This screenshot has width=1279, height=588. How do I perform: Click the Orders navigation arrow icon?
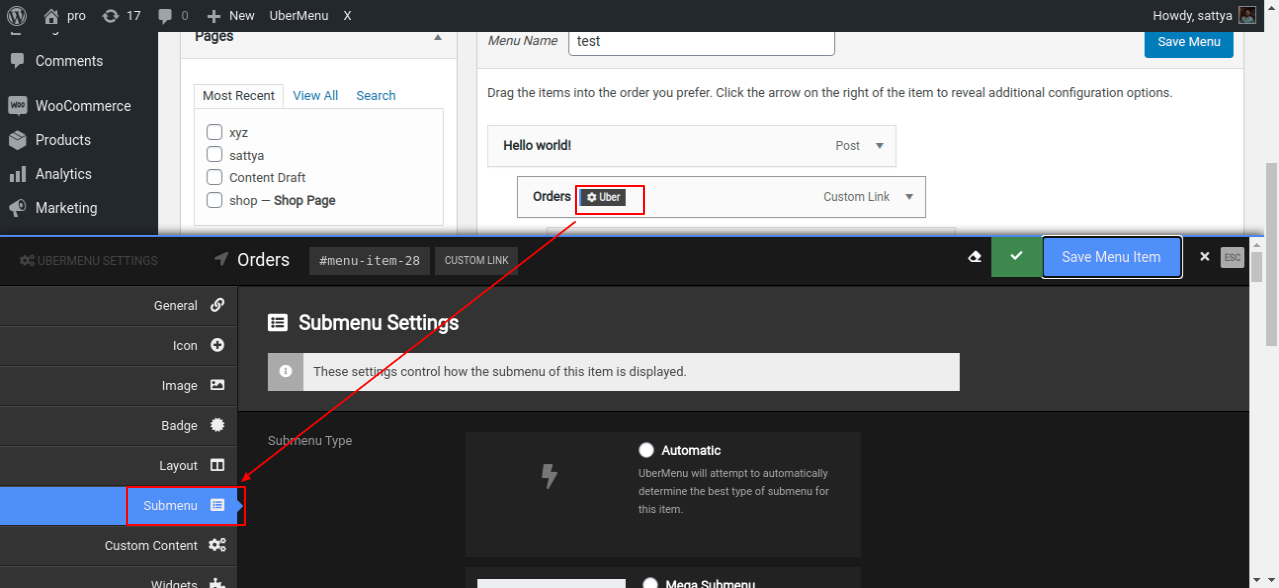coord(222,259)
